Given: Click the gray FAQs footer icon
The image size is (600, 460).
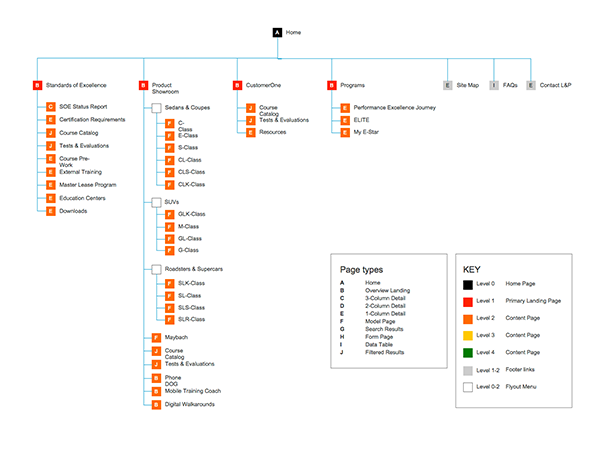Looking at the screenshot, I should click(494, 86).
